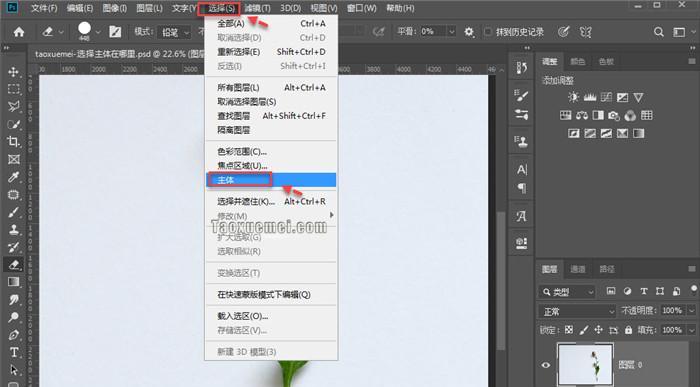Viewport: 700px width, 387px height.
Task: Add a Levels adjustment
Action: 590,97
